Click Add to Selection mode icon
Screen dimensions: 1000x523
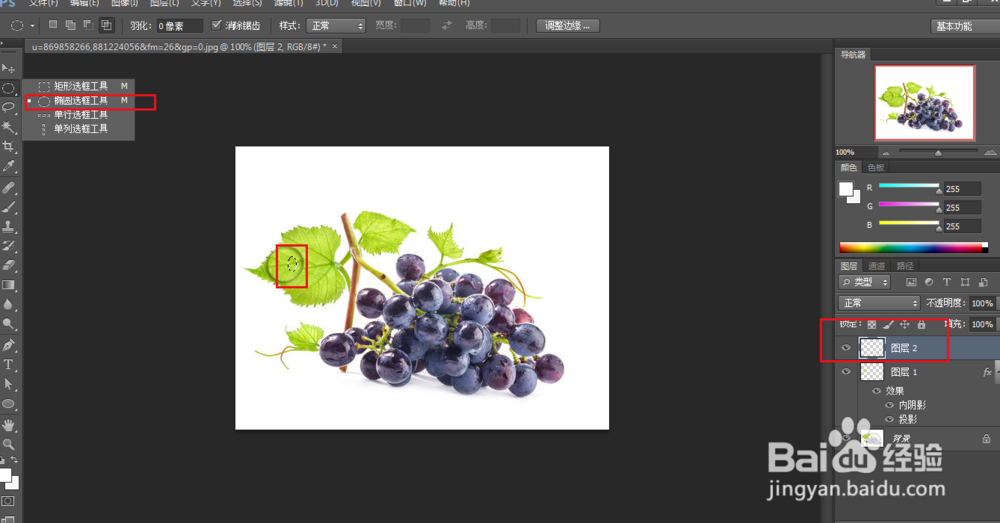click(x=70, y=25)
